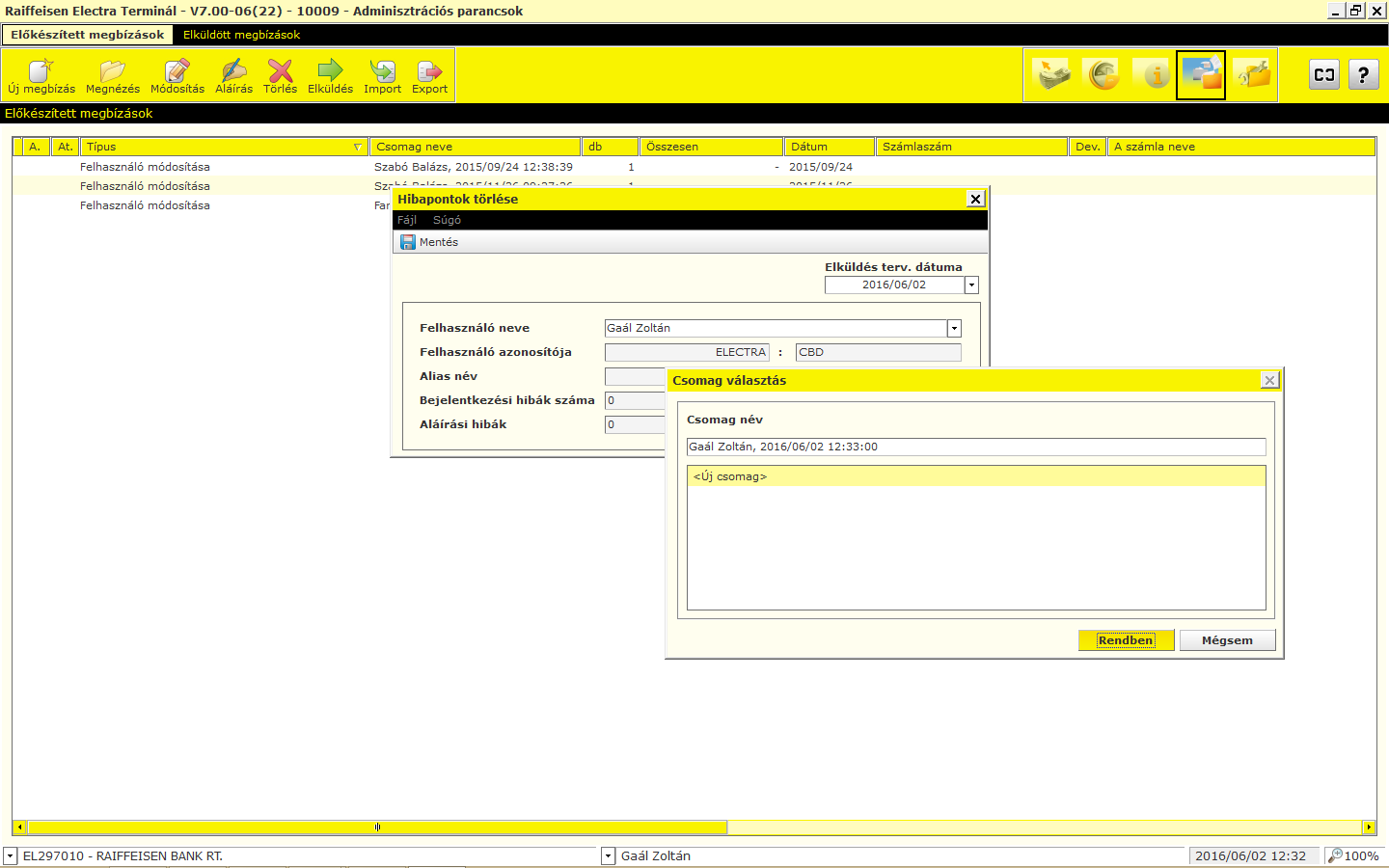Switch to Elküldött megbízások tab

point(242,35)
